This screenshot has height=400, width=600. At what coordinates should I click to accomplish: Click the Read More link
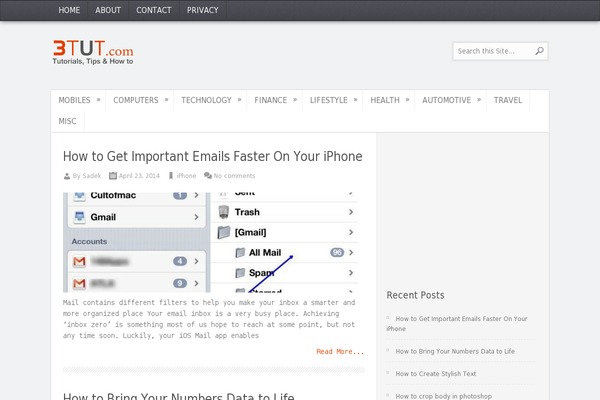click(x=340, y=351)
